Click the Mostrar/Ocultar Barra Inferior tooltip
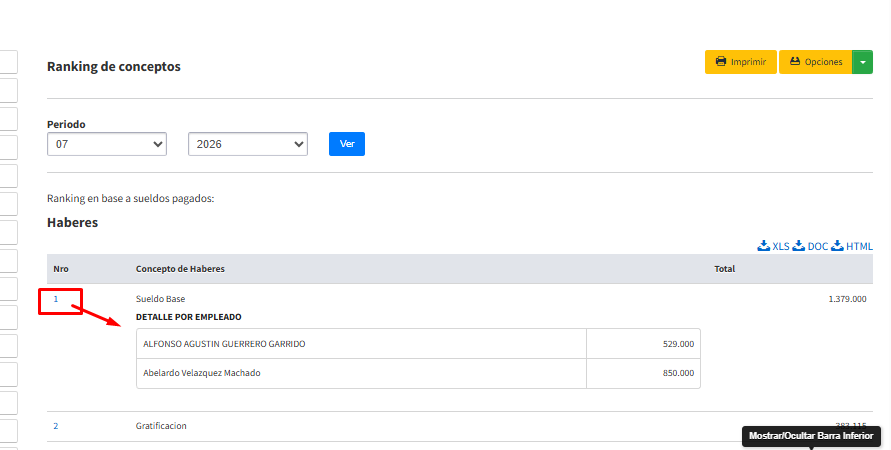The image size is (891, 450). (x=811, y=436)
